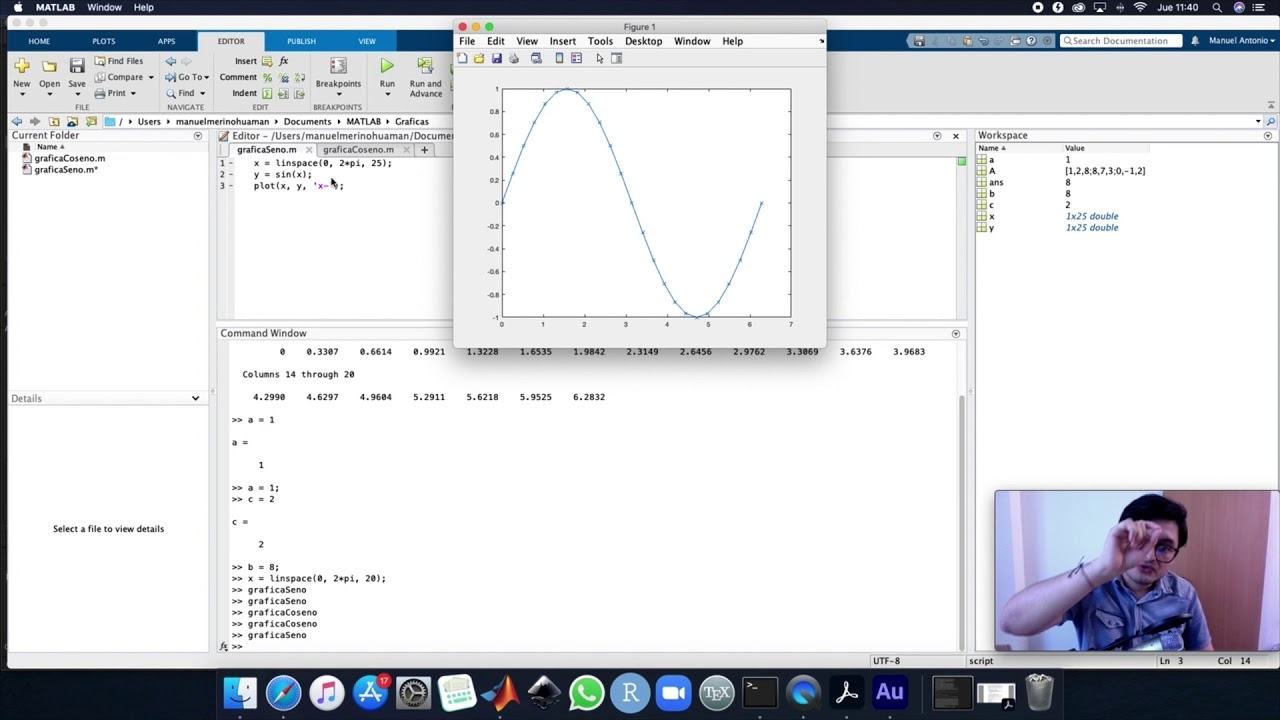Click the fx insert function icon
Image resolution: width=1280 pixels, height=720 pixels.
click(284, 61)
